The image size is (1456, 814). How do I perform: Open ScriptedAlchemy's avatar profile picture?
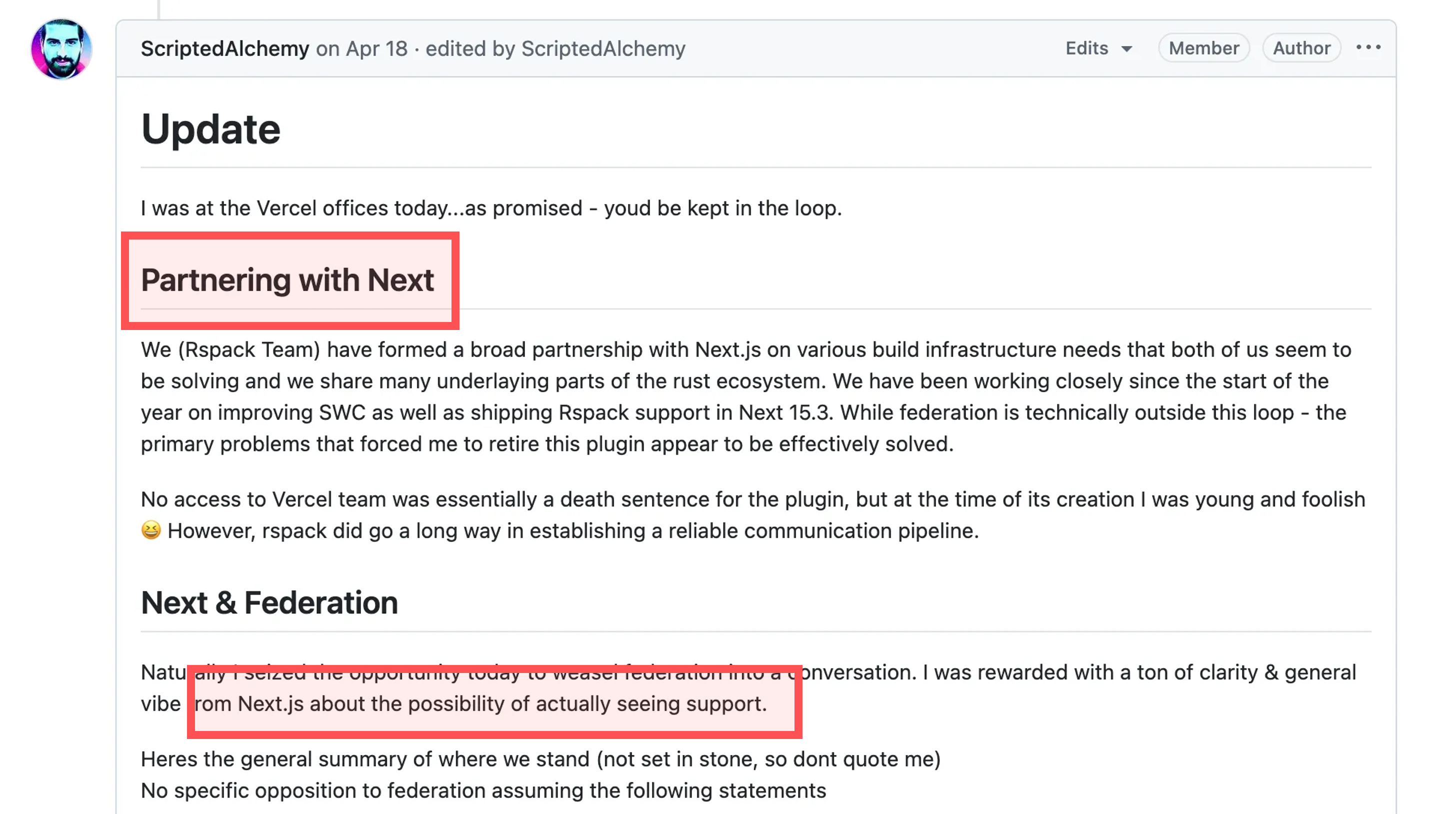pos(61,49)
